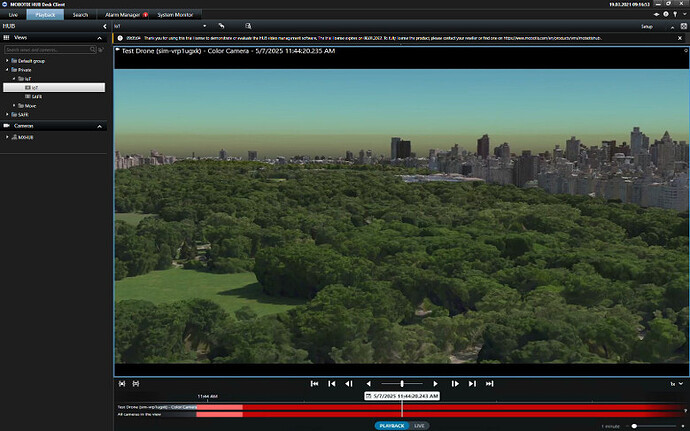Click the Alarm Manager red alert badge

click(145, 15)
